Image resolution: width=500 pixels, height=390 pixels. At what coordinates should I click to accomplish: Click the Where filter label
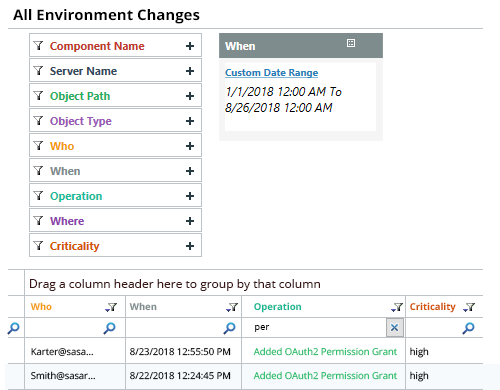[67, 221]
